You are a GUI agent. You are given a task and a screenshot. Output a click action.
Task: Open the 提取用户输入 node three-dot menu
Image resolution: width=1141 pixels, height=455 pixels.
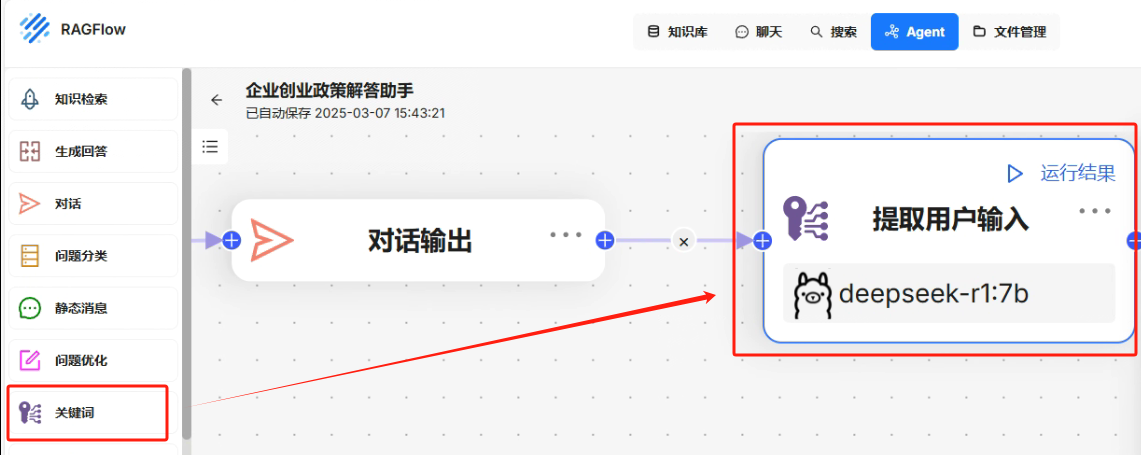click(1095, 211)
